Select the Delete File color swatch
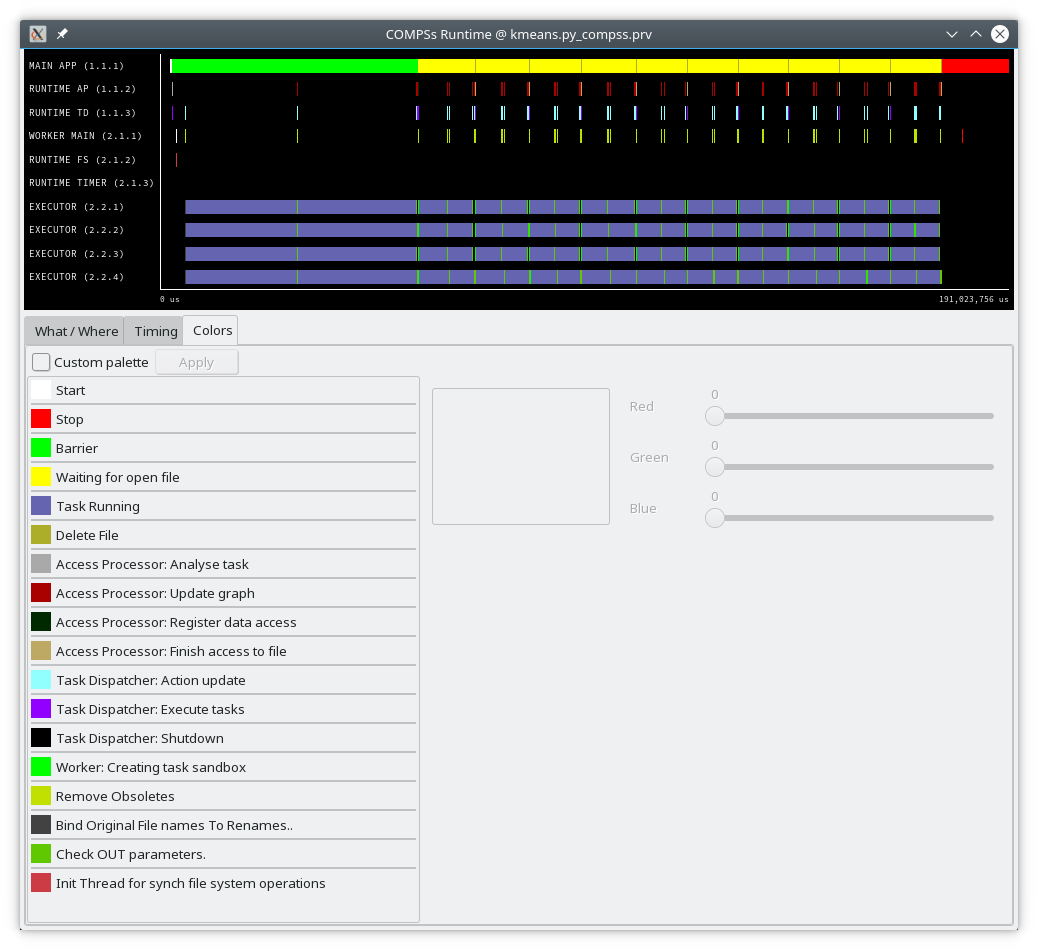 click(x=41, y=535)
